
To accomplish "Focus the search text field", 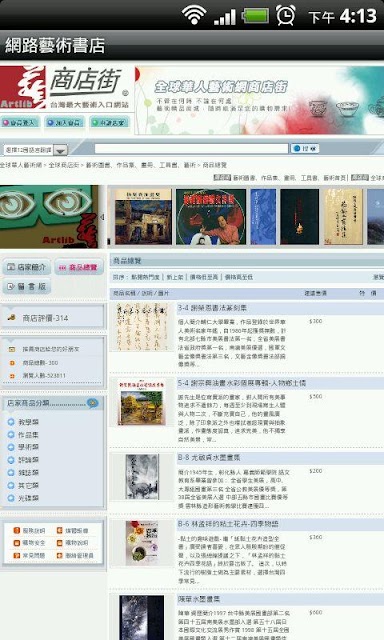I will click(191, 149).
